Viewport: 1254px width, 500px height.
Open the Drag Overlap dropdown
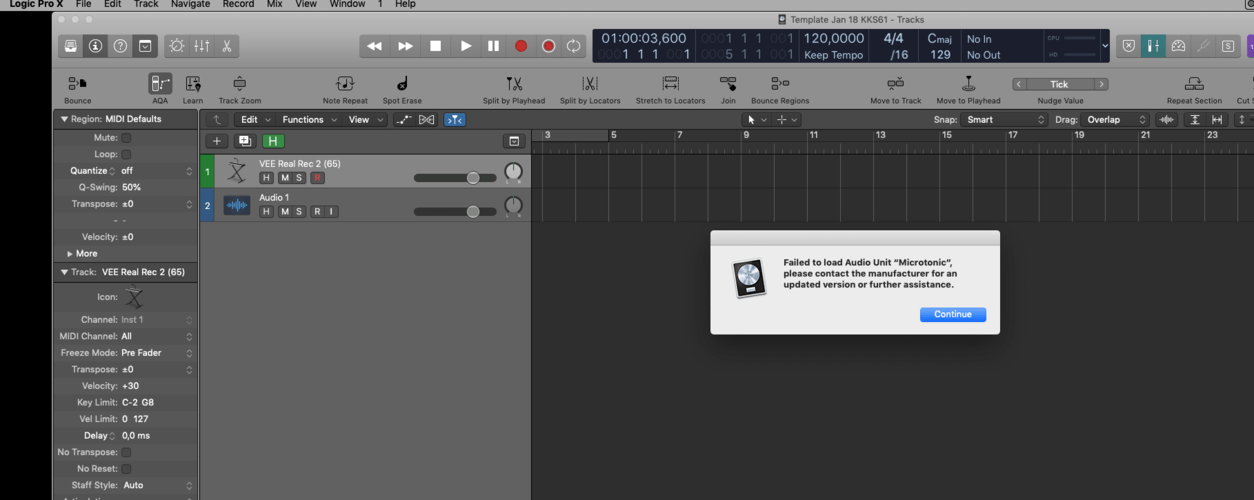(1115, 120)
